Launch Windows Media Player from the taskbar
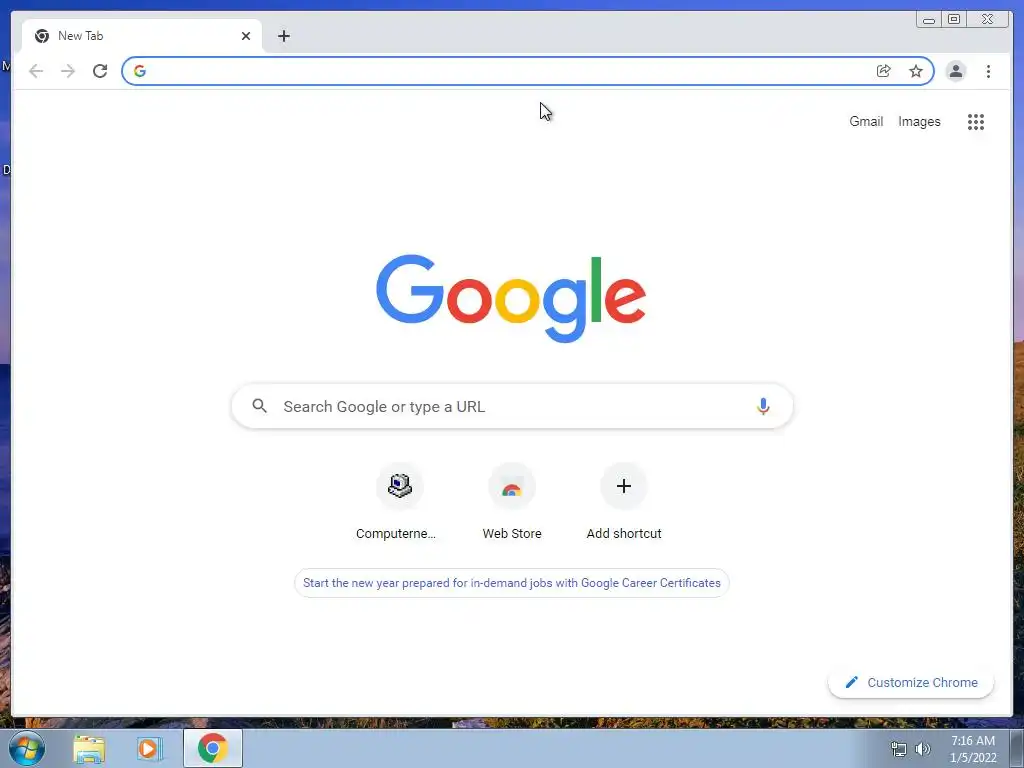Viewport: 1024px width, 768px height. point(149,748)
